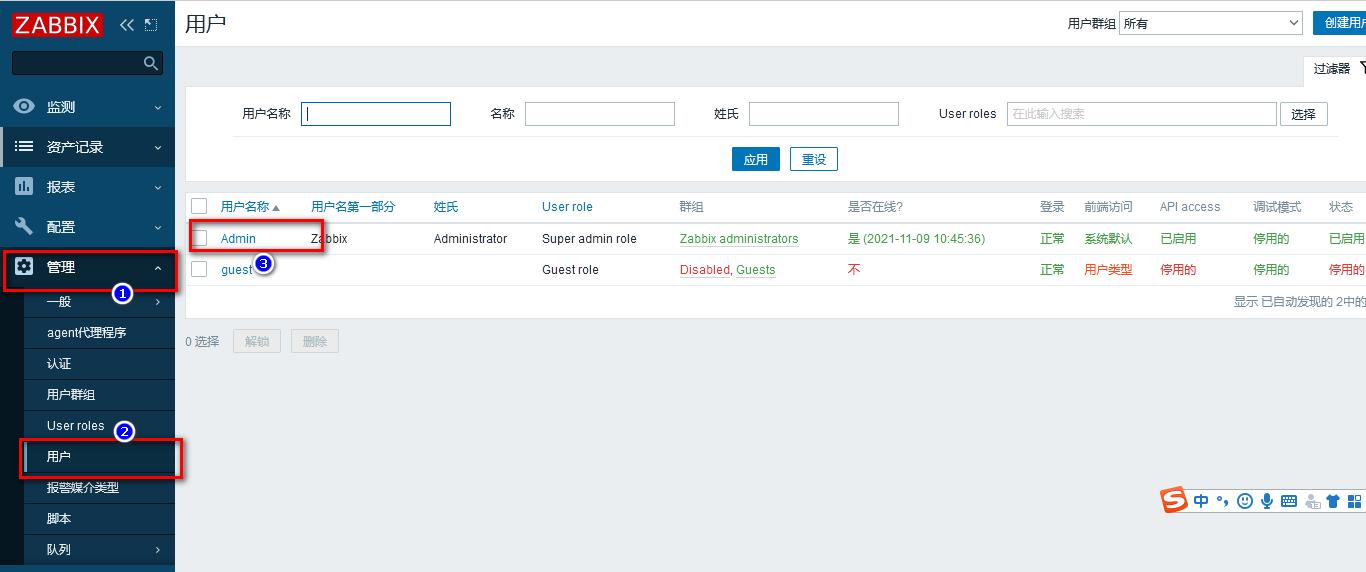Viewport: 1366px width, 572px height.
Task: Focus the 姓氏 filter input
Action: 824,114
